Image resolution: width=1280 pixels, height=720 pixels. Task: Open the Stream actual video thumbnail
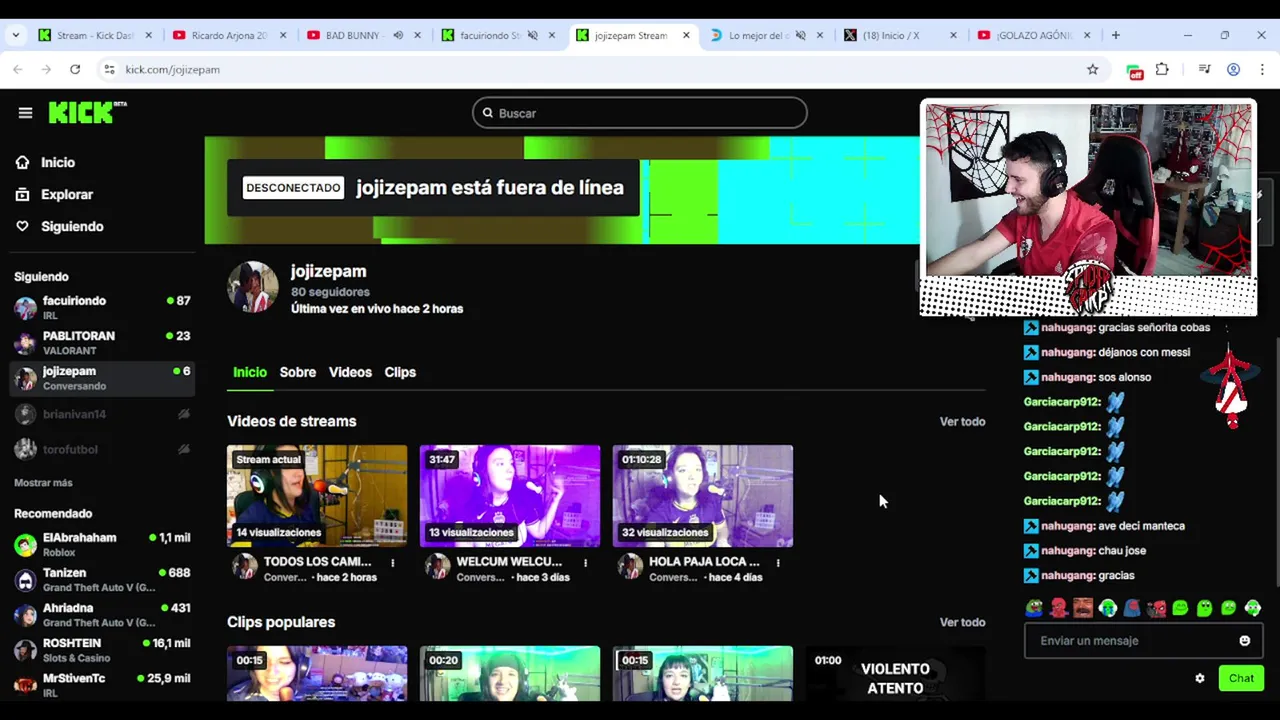click(317, 496)
